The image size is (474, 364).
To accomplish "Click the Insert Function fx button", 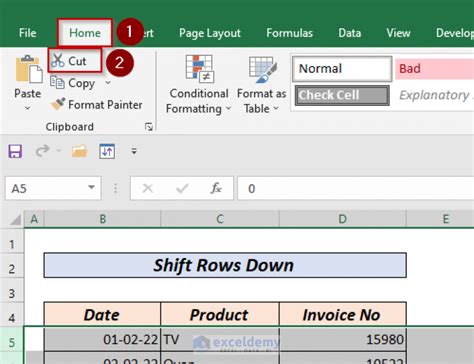I will (216, 189).
